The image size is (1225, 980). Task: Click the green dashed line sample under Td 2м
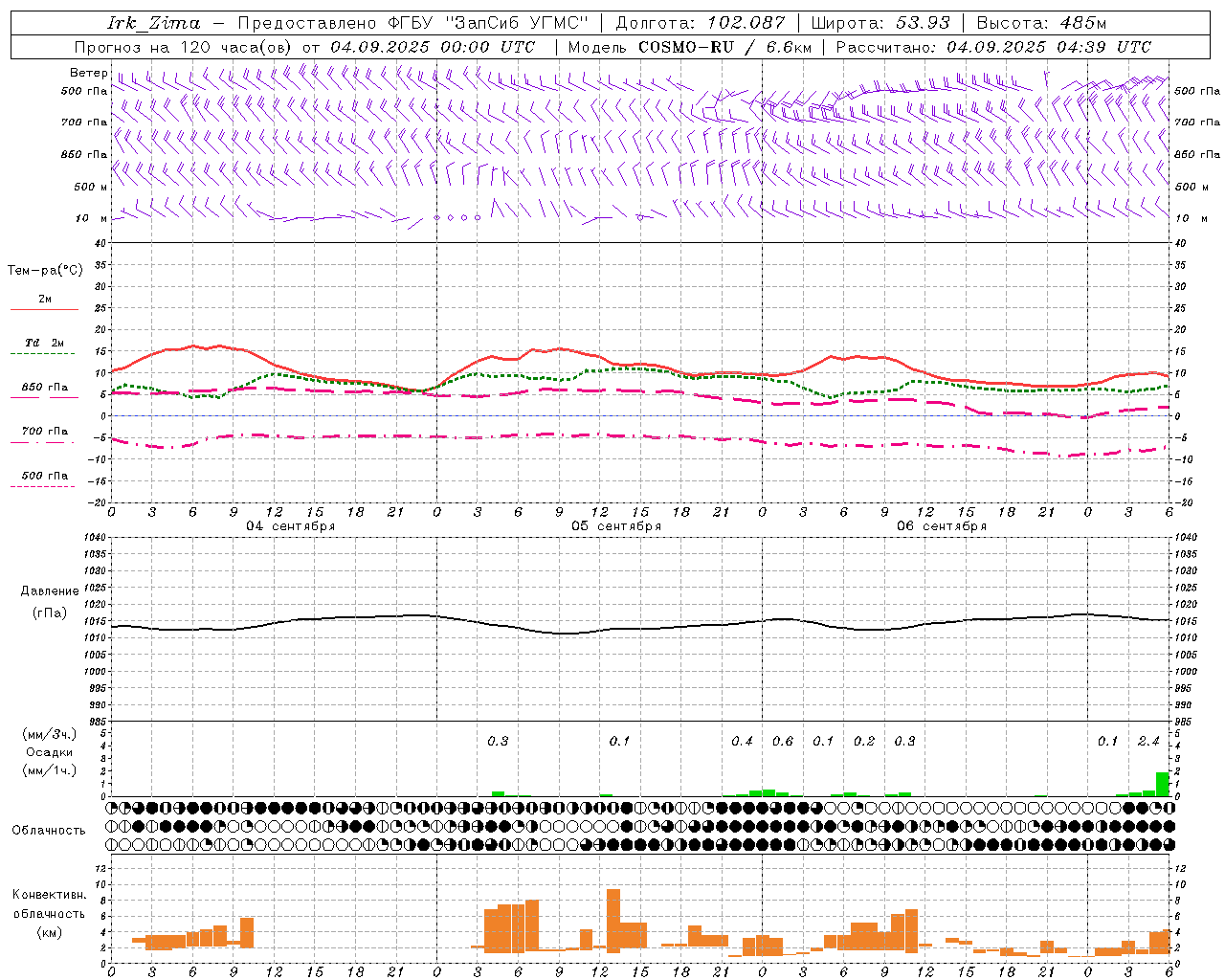tap(42, 354)
